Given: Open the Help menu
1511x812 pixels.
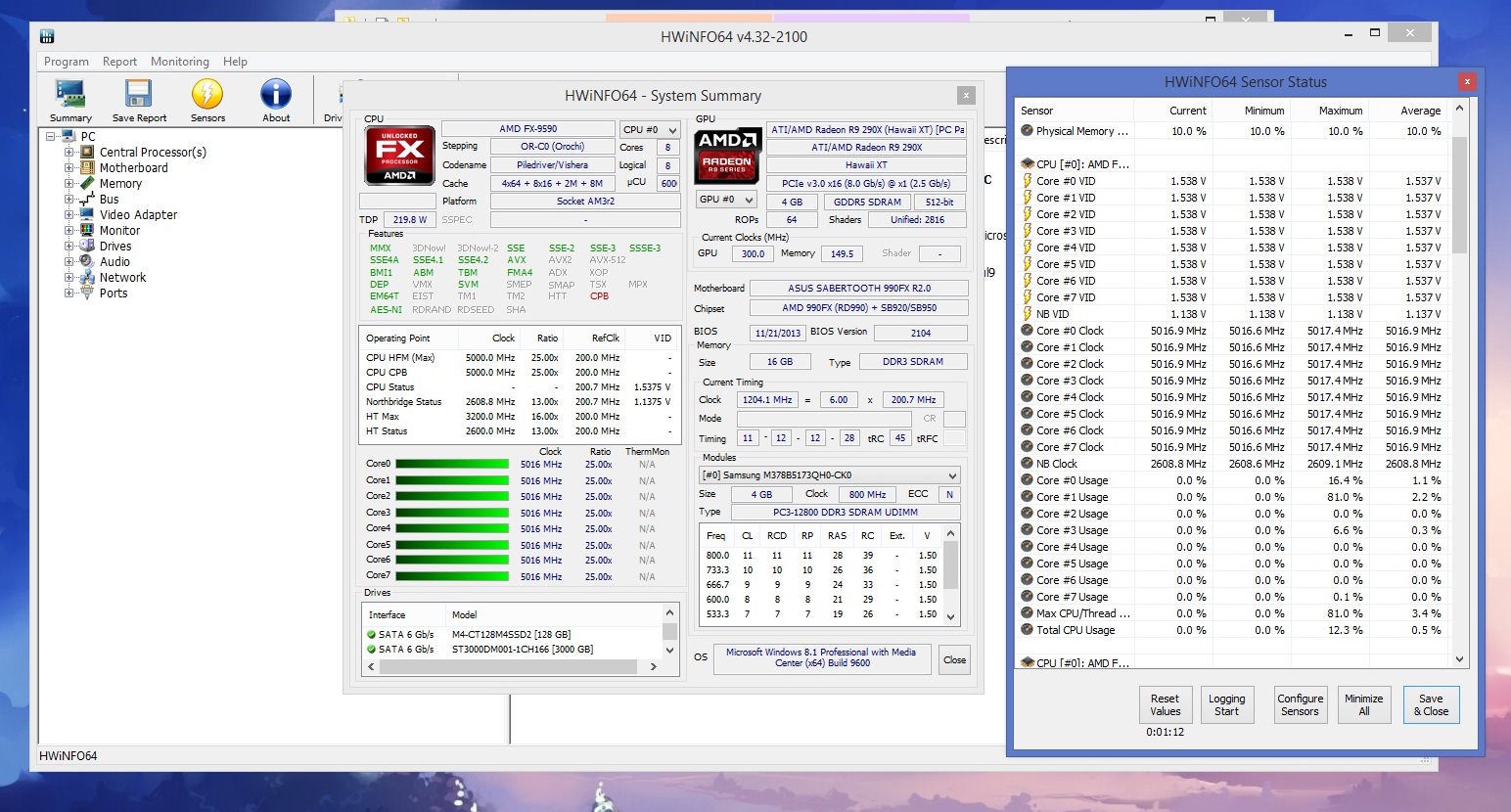Looking at the screenshot, I should [x=235, y=62].
